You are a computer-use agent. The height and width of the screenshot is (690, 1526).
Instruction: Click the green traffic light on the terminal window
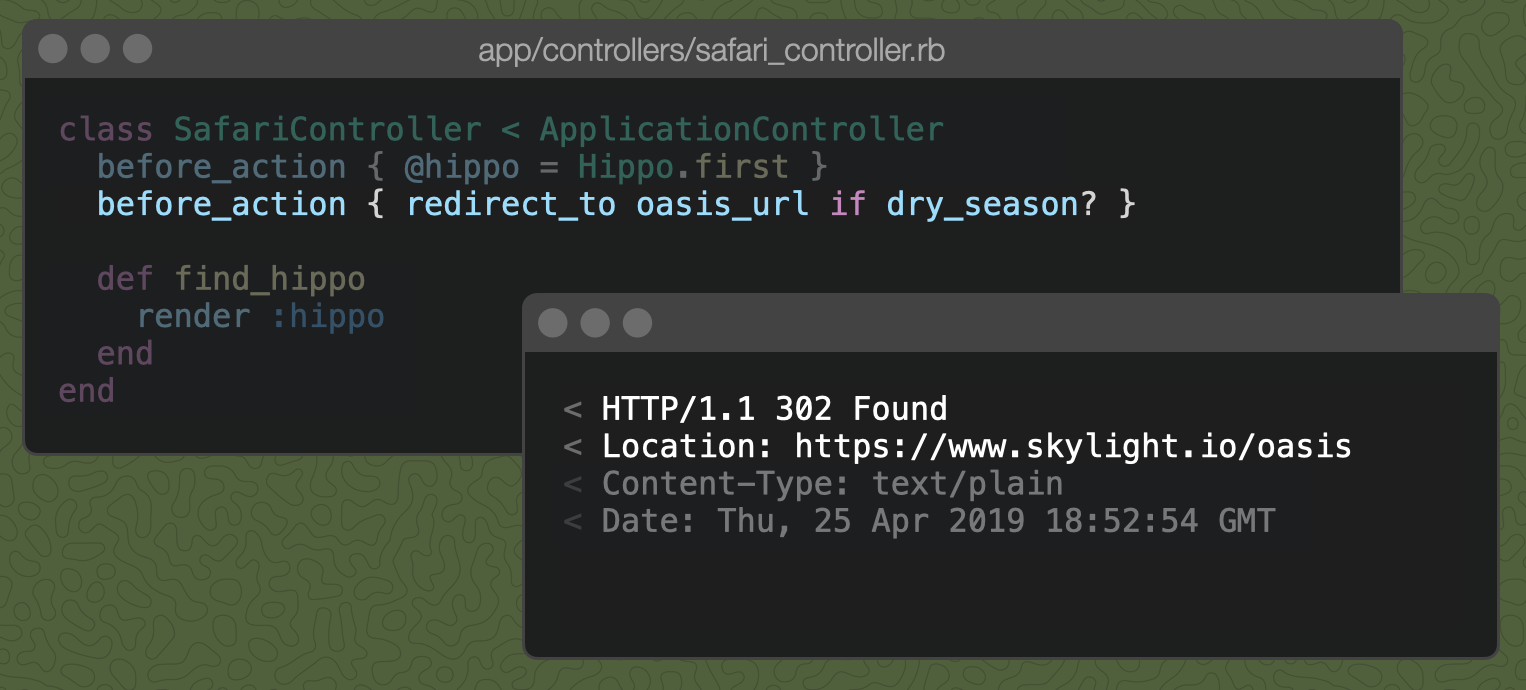point(638,322)
